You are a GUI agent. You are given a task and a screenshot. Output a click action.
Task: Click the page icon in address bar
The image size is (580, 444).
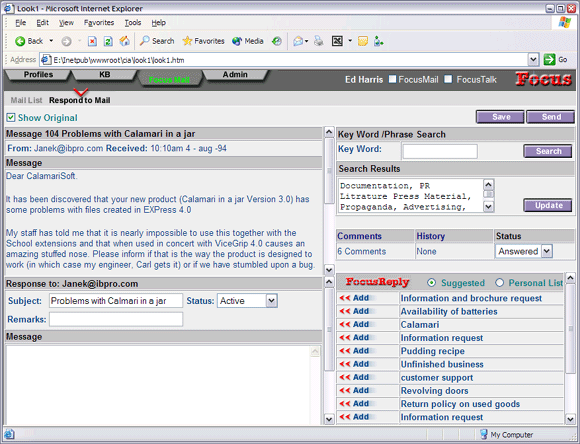46,60
